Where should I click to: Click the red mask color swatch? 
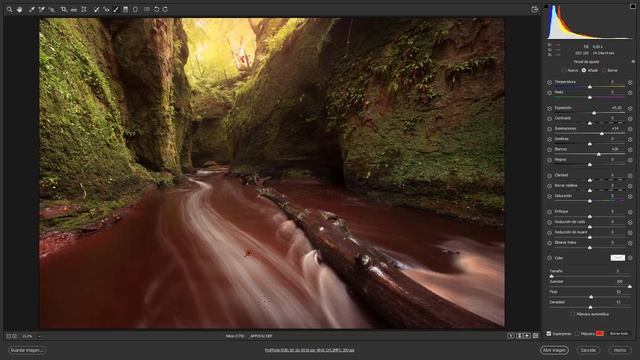click(599, 333)
